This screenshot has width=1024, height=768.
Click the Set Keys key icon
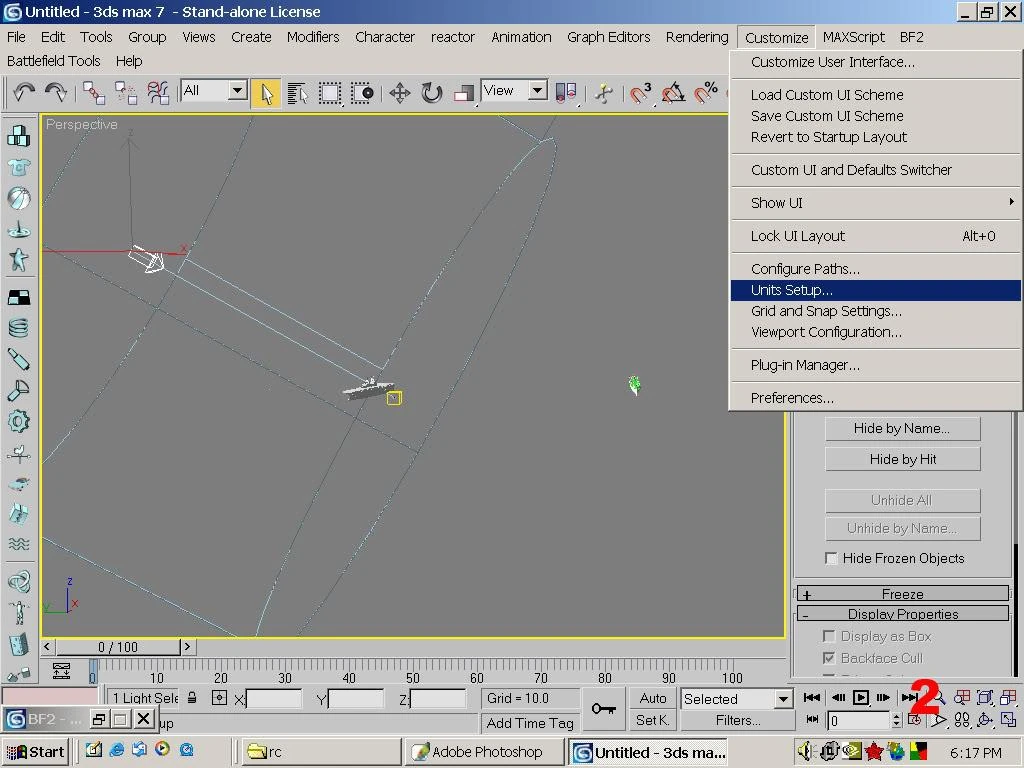click(603, 709)
